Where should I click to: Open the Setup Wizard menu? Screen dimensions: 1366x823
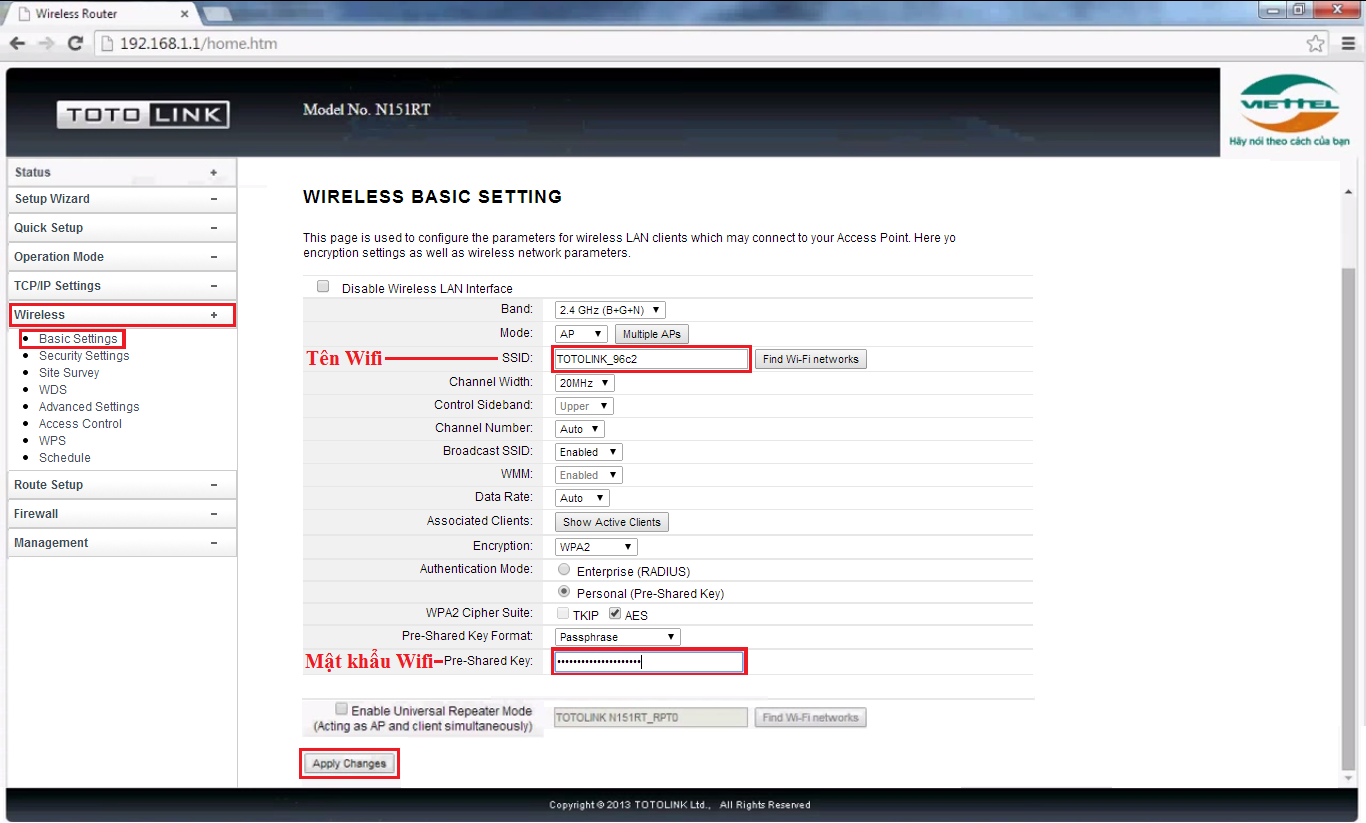click(122, 199)
